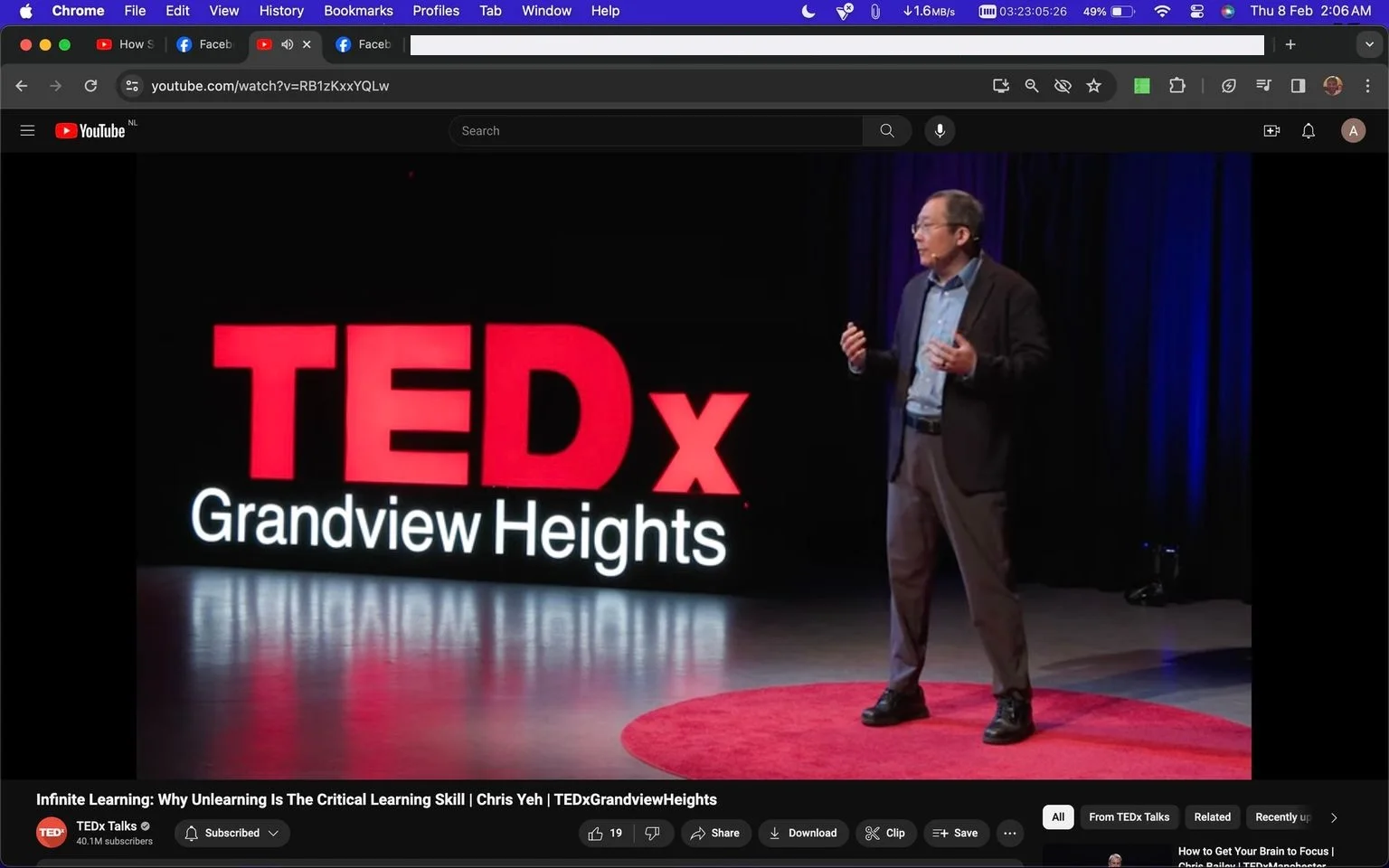1389x868 pixels.
Task: Start voice search with the microphone icon
Action: pyautogui.click(x=940, y=130)
